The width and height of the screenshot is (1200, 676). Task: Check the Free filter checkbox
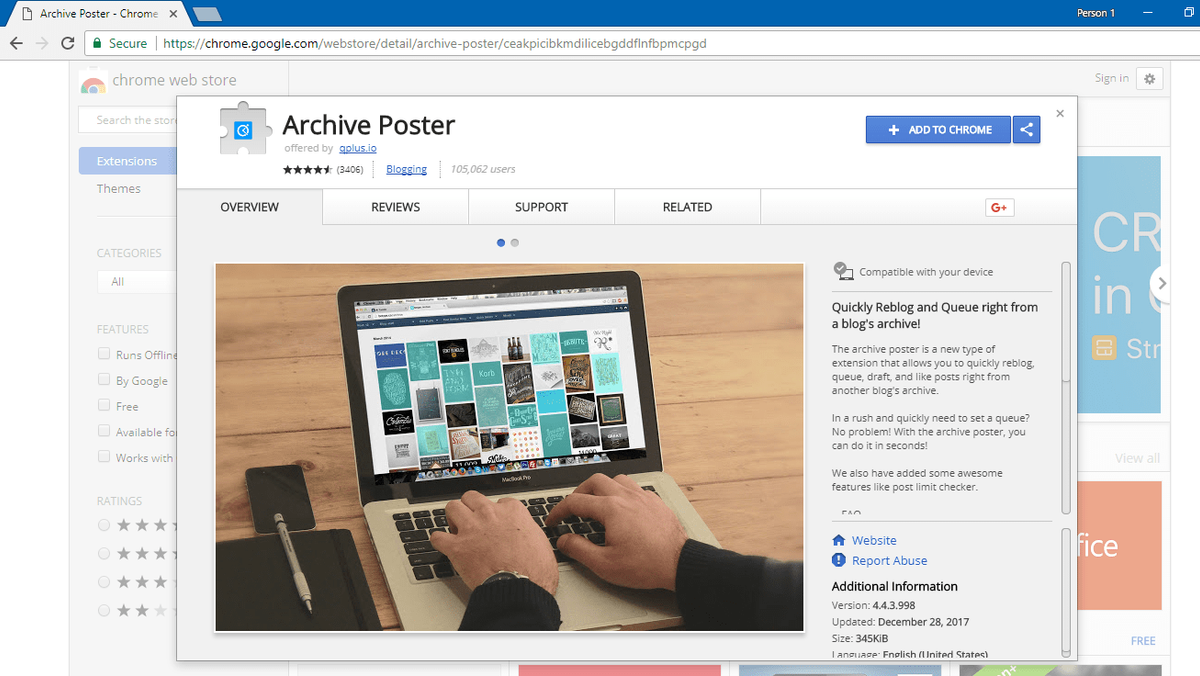pyautogui.click(x=104, y=406)
